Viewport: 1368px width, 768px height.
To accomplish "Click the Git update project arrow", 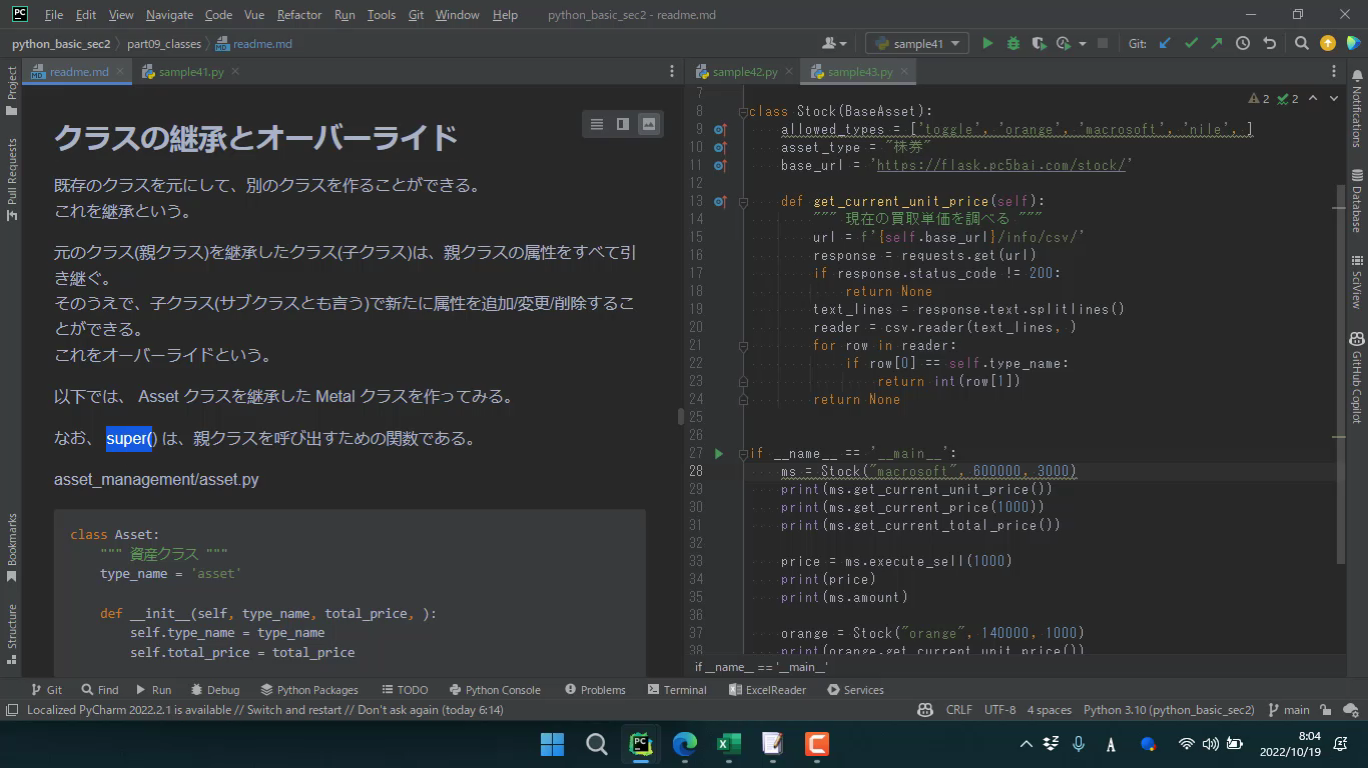I will [x=1165, y=43].
